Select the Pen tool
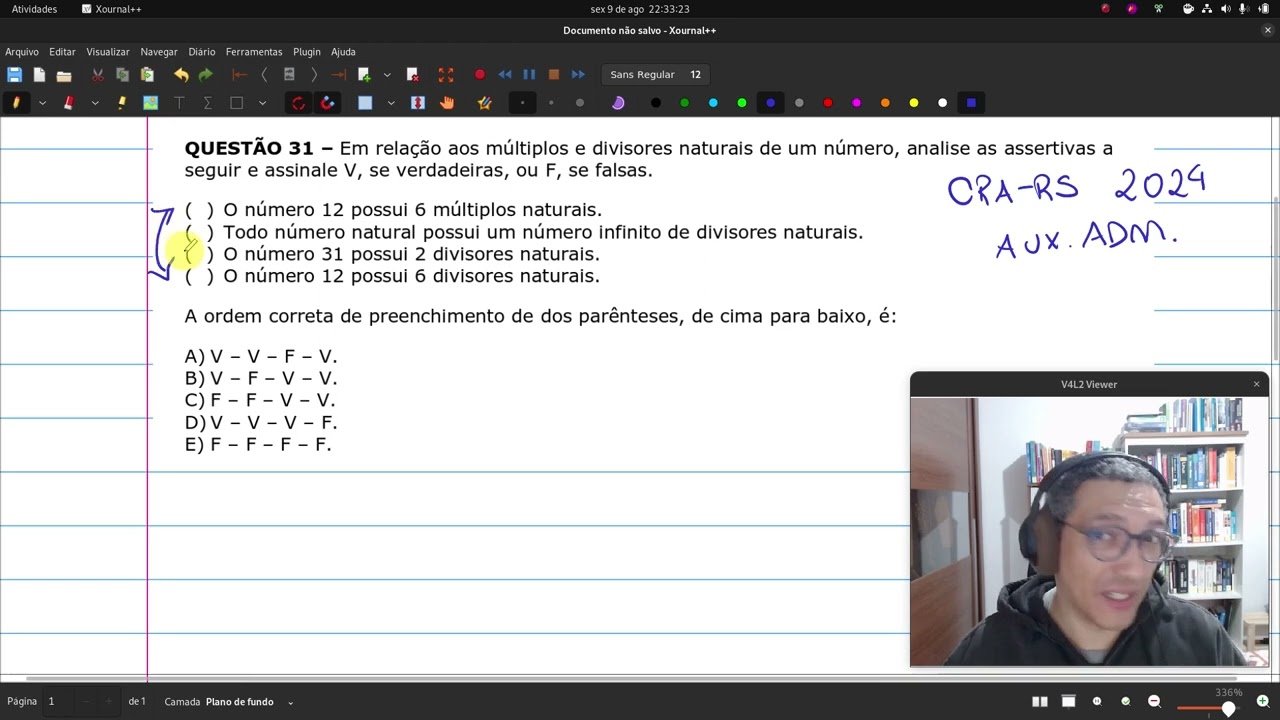Viewport: 1280px width, 720px height. click(16, 103)
